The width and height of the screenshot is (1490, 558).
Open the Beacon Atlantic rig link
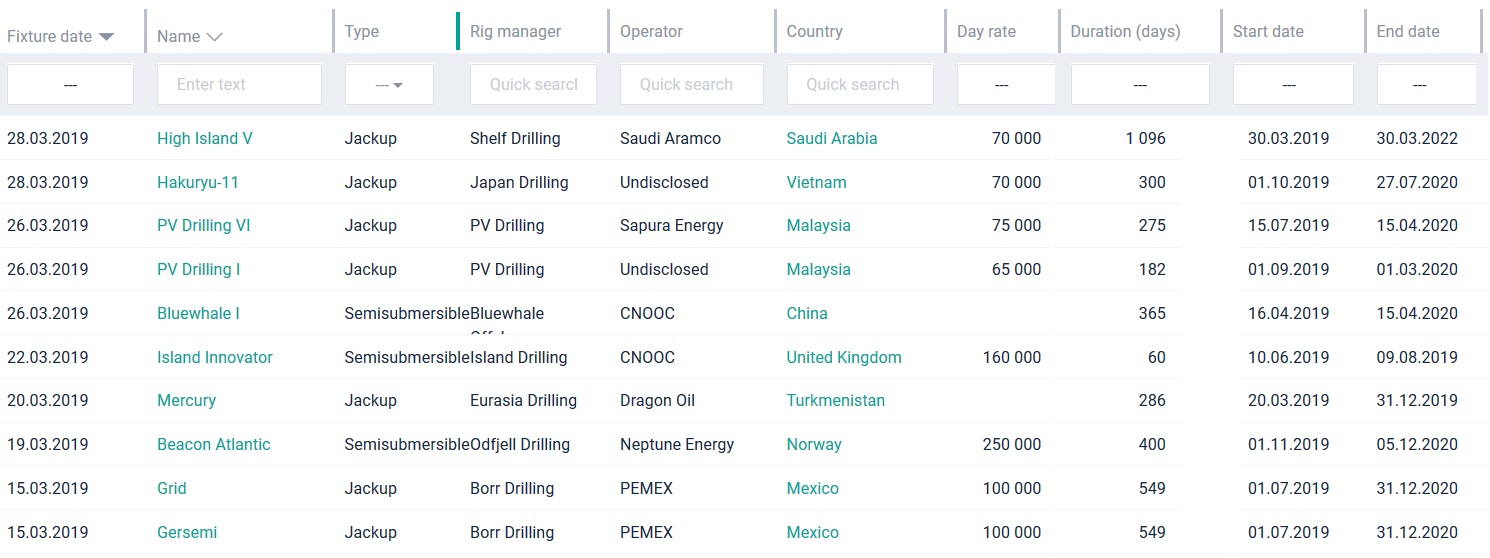point(213,445)
